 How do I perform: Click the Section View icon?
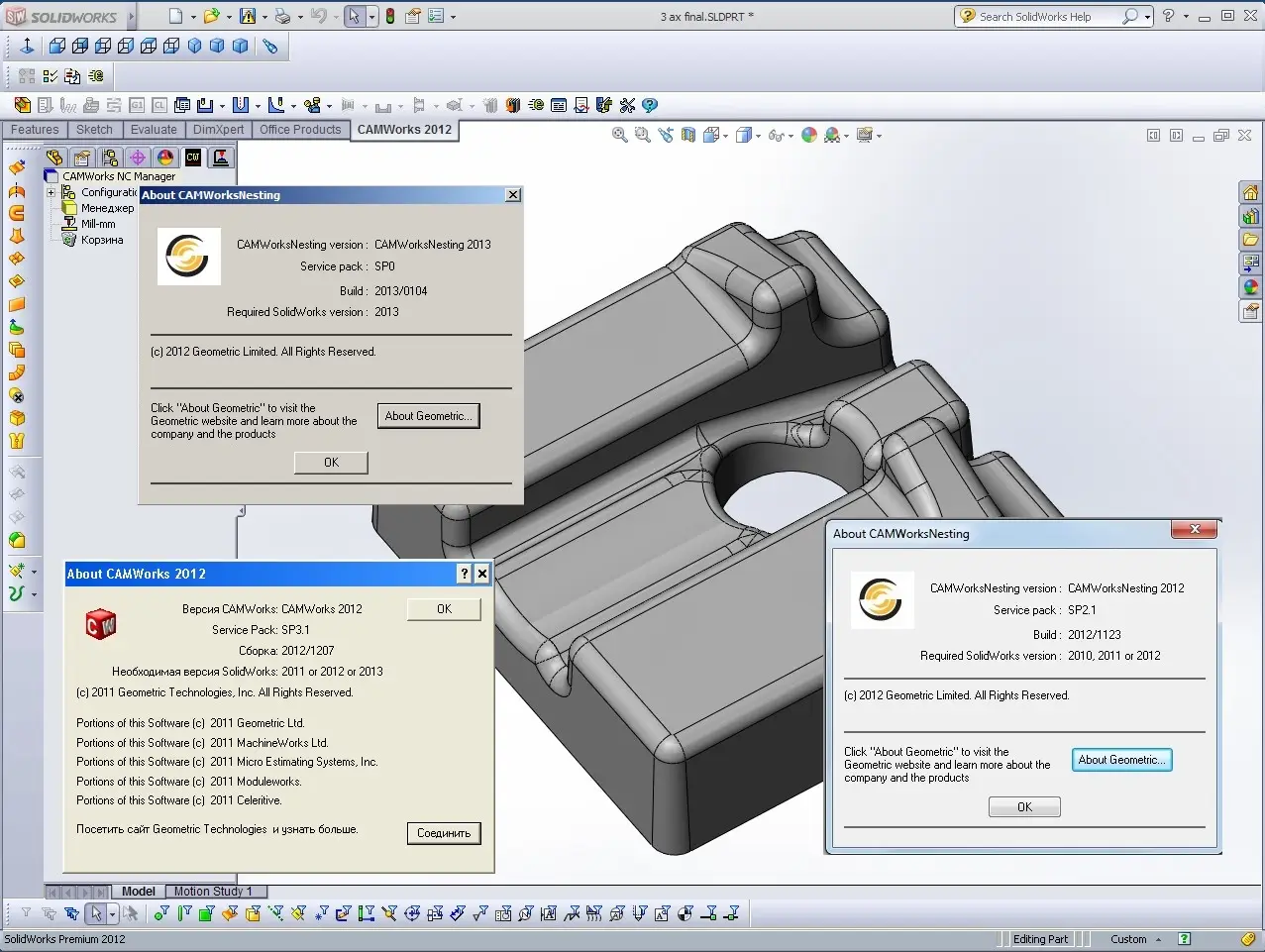[688, 135]
